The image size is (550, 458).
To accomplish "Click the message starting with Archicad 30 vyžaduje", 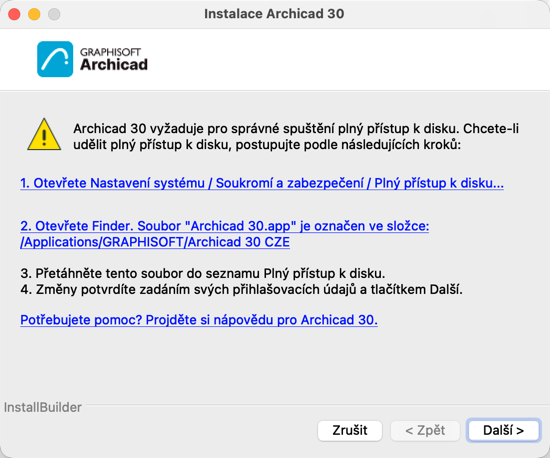I will [296, 136].
